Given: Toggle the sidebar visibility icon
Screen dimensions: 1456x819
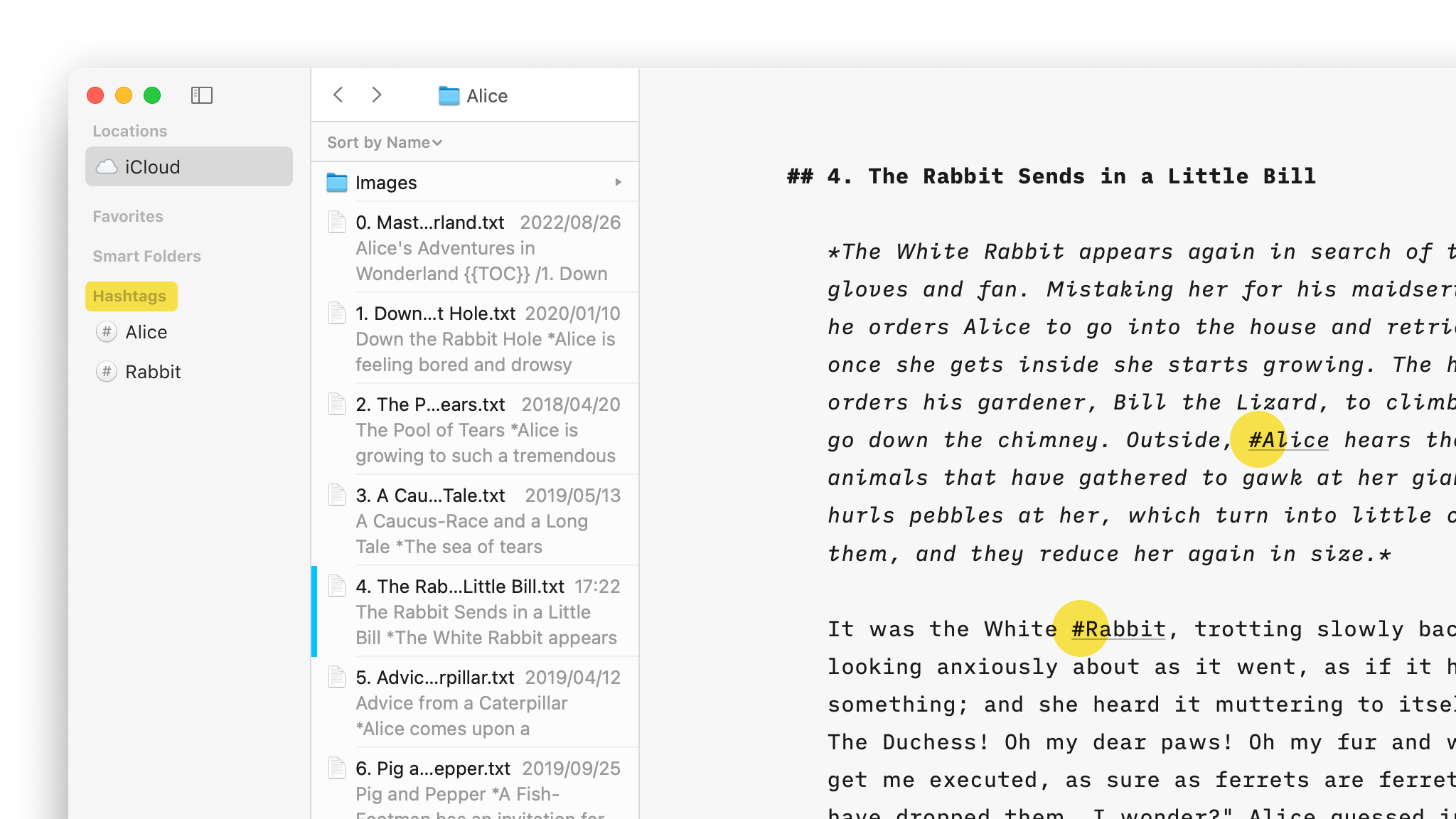Looking at the screenshot, I should (203, 95).
